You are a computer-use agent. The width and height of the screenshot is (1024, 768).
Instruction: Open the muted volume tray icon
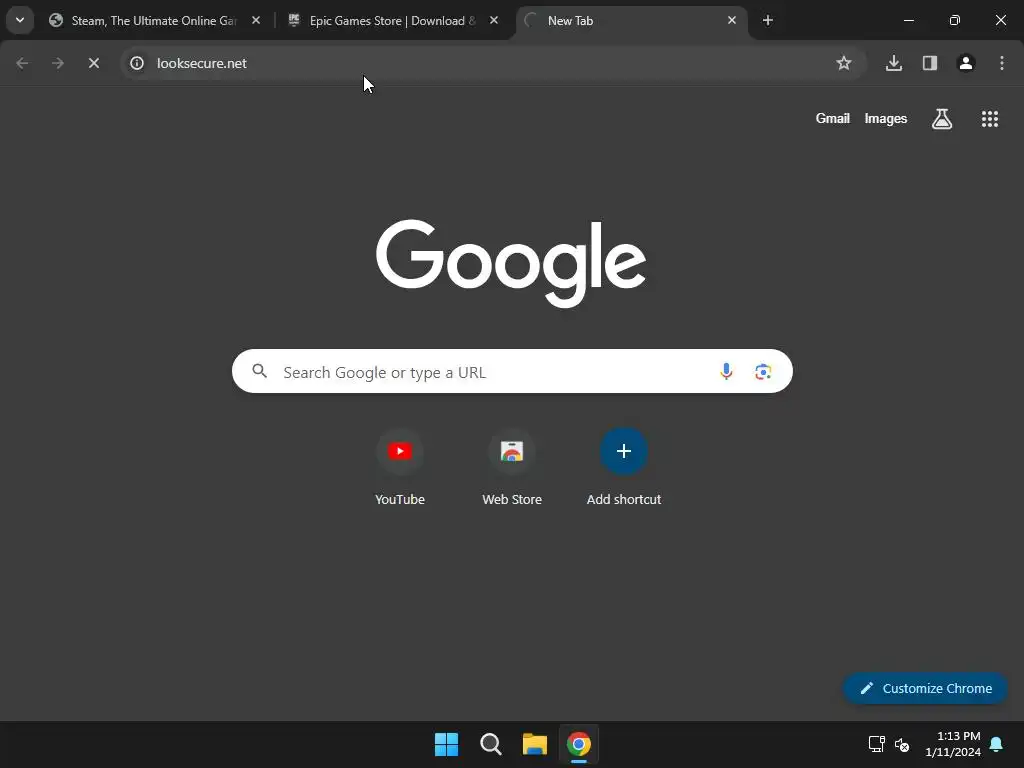tap(902, 744)
